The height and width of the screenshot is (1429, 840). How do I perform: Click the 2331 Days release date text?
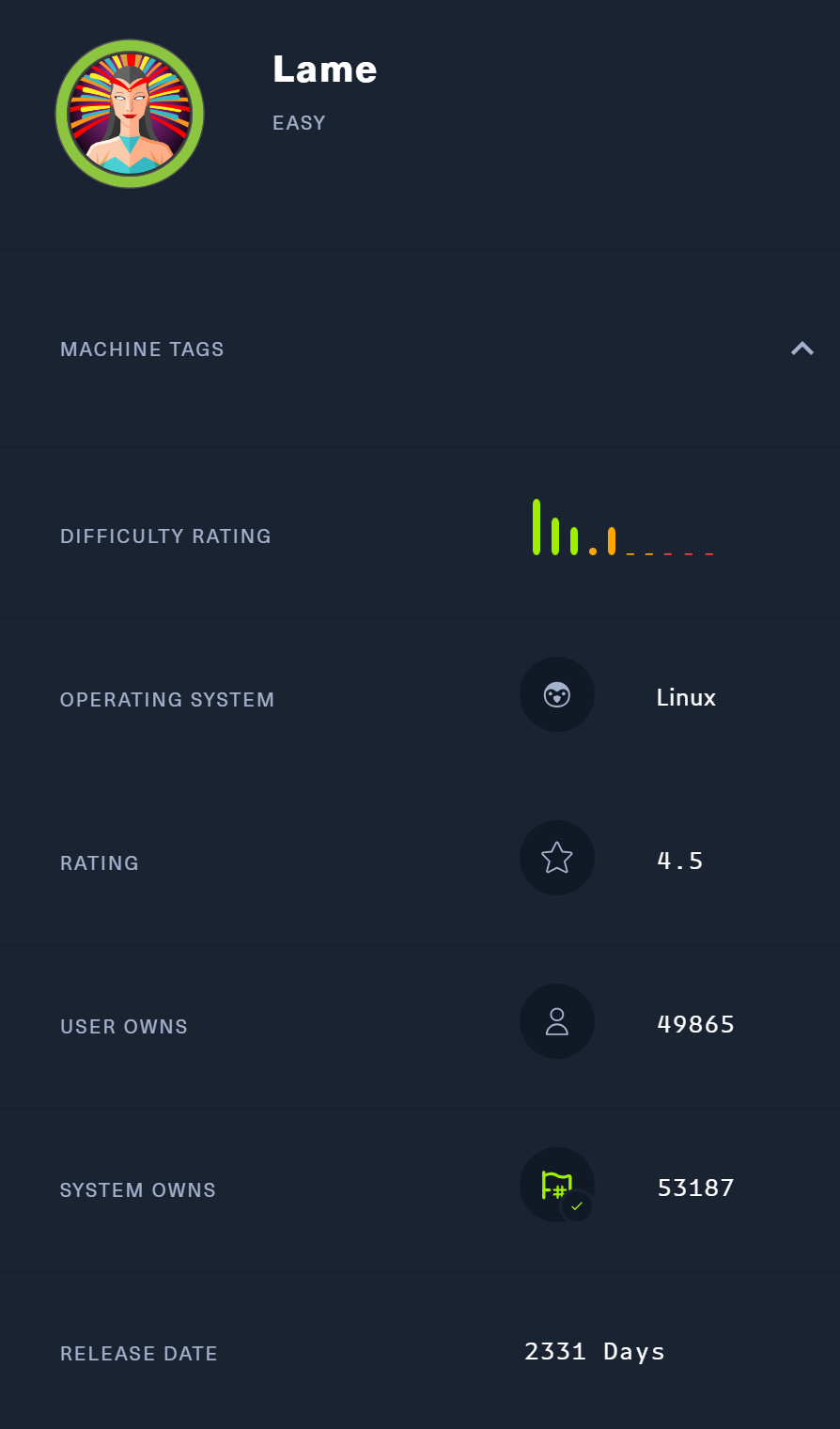click(x=594, y=1351)
